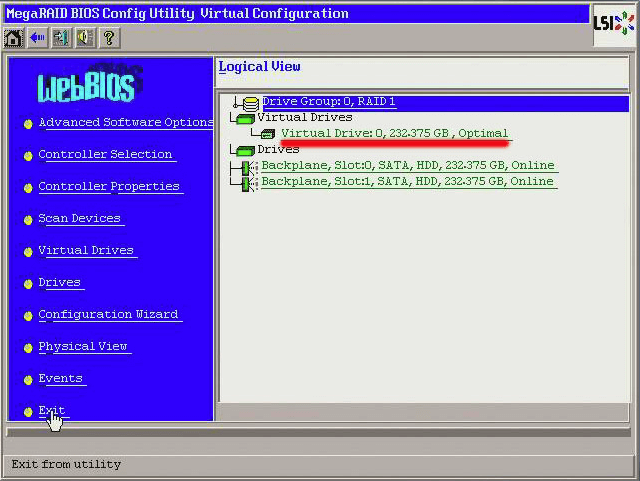Screen dimensions: 640x481
Task: Click the Home toolbar icon
Action: [x=14, y=38]
